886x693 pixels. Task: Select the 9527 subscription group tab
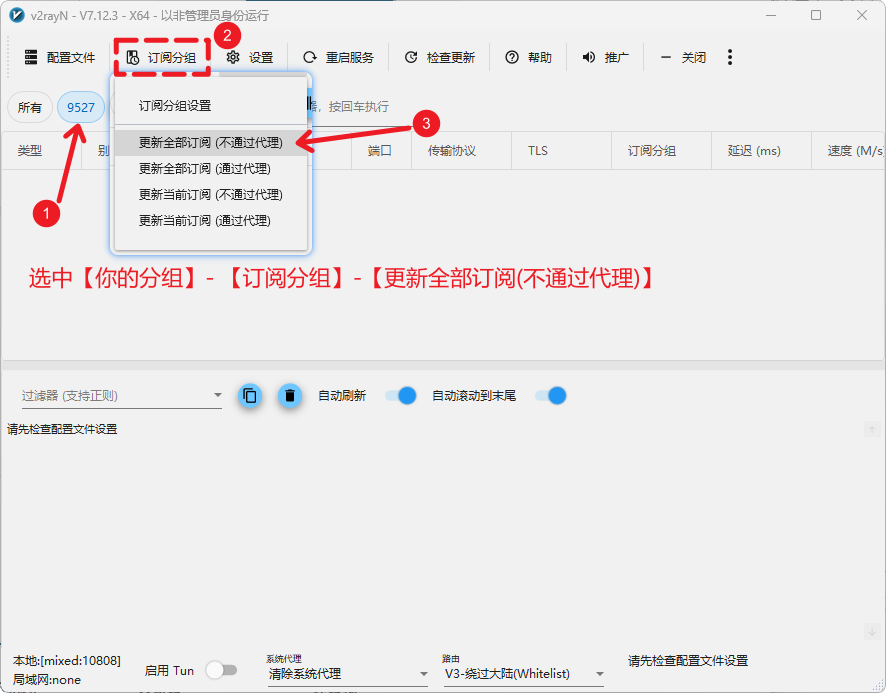point(81,107)
